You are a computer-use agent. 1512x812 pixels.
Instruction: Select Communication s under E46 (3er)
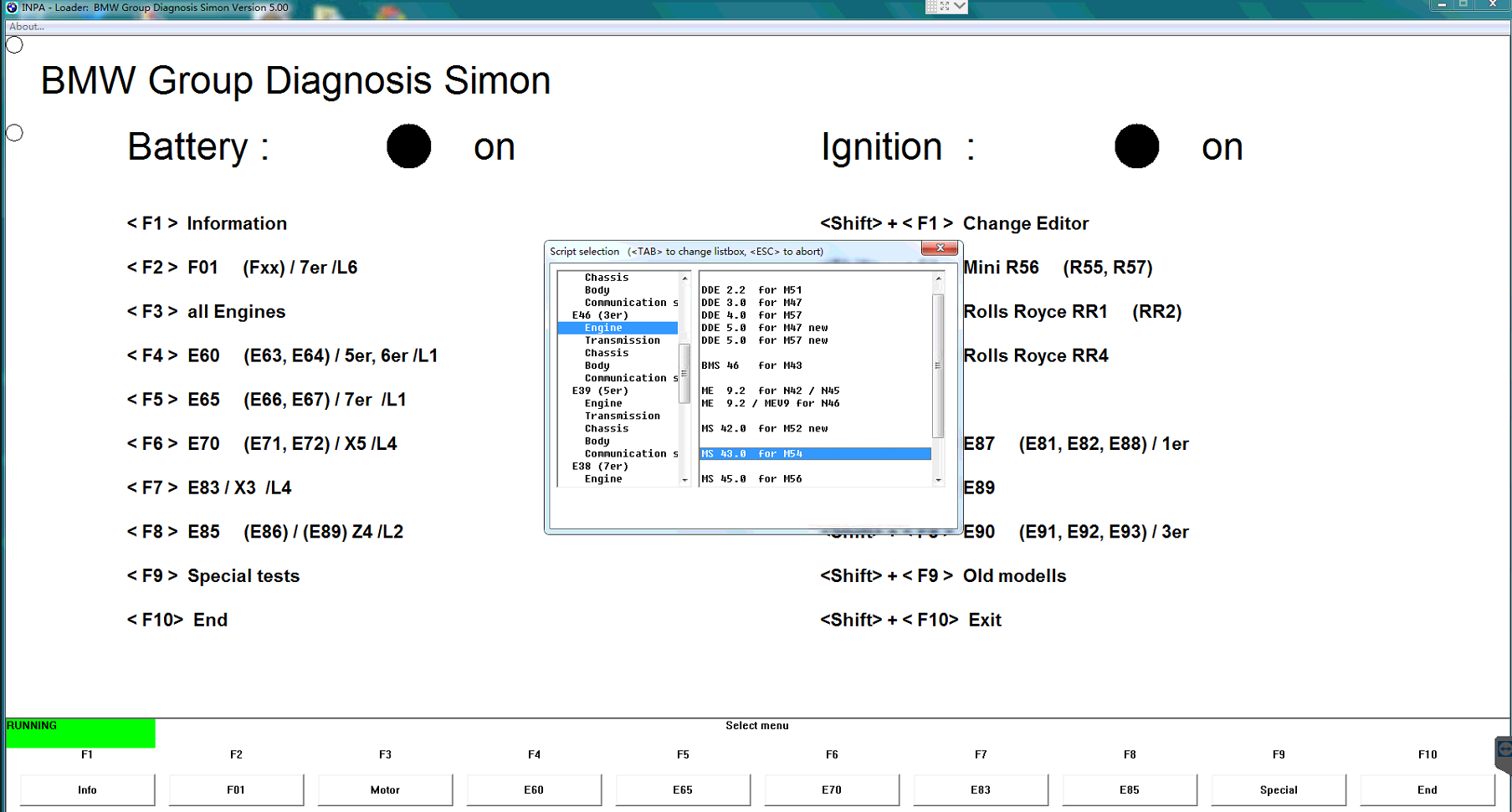(x=631, y=378)
